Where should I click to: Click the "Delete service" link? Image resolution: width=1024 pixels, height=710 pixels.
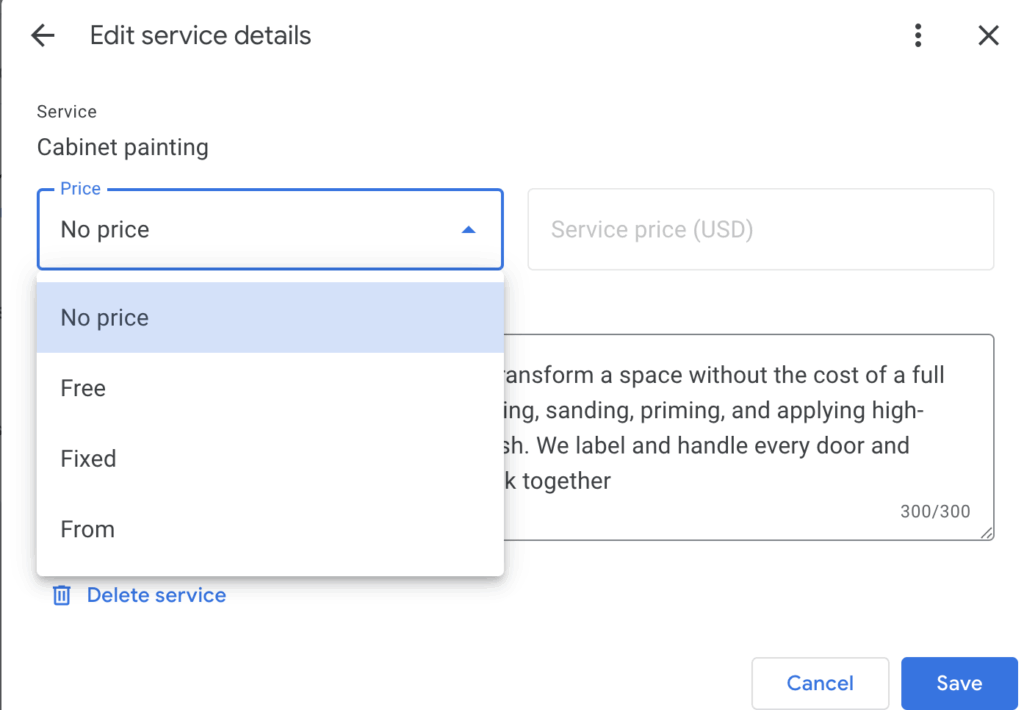coord(156,596)
